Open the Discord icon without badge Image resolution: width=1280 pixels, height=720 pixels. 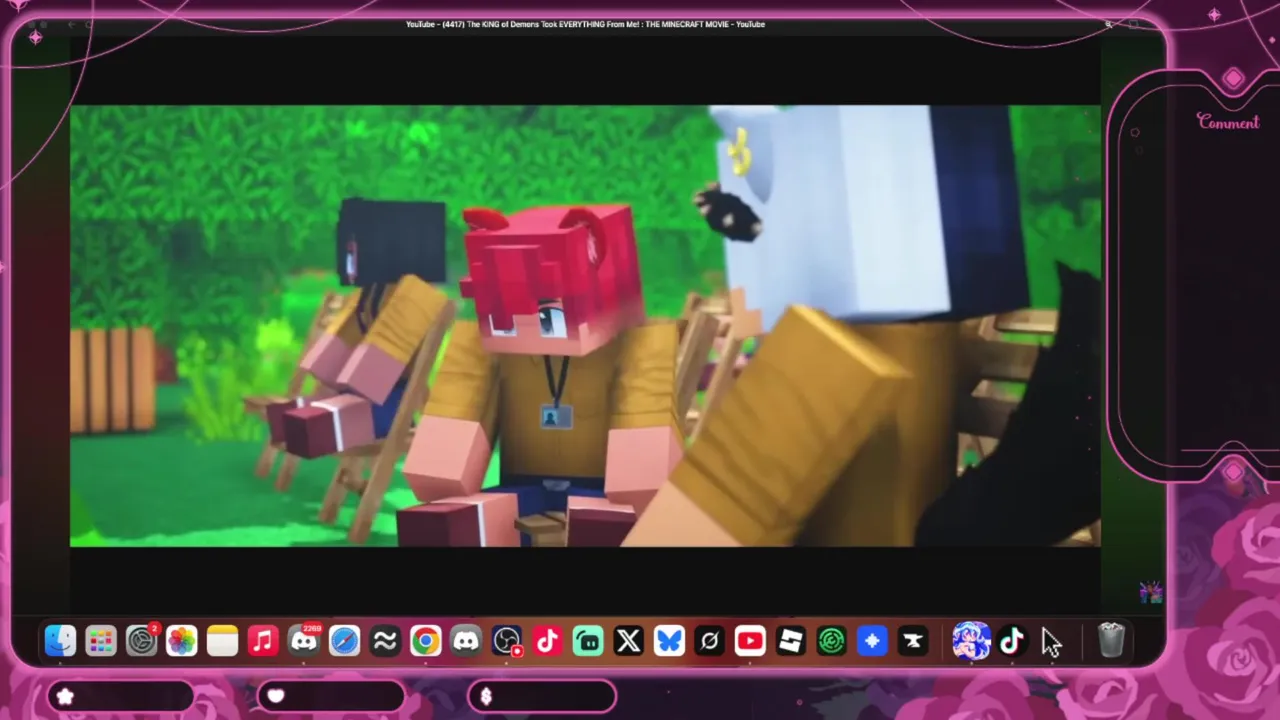point(466,641)
